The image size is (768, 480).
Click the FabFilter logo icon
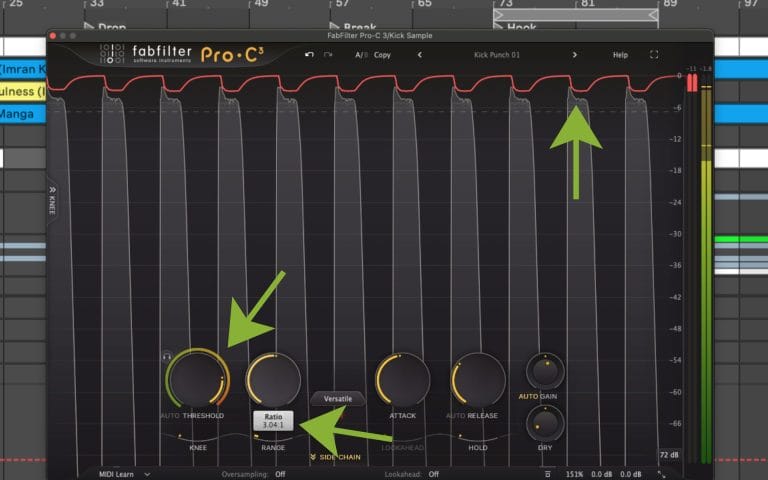point(112,53)
